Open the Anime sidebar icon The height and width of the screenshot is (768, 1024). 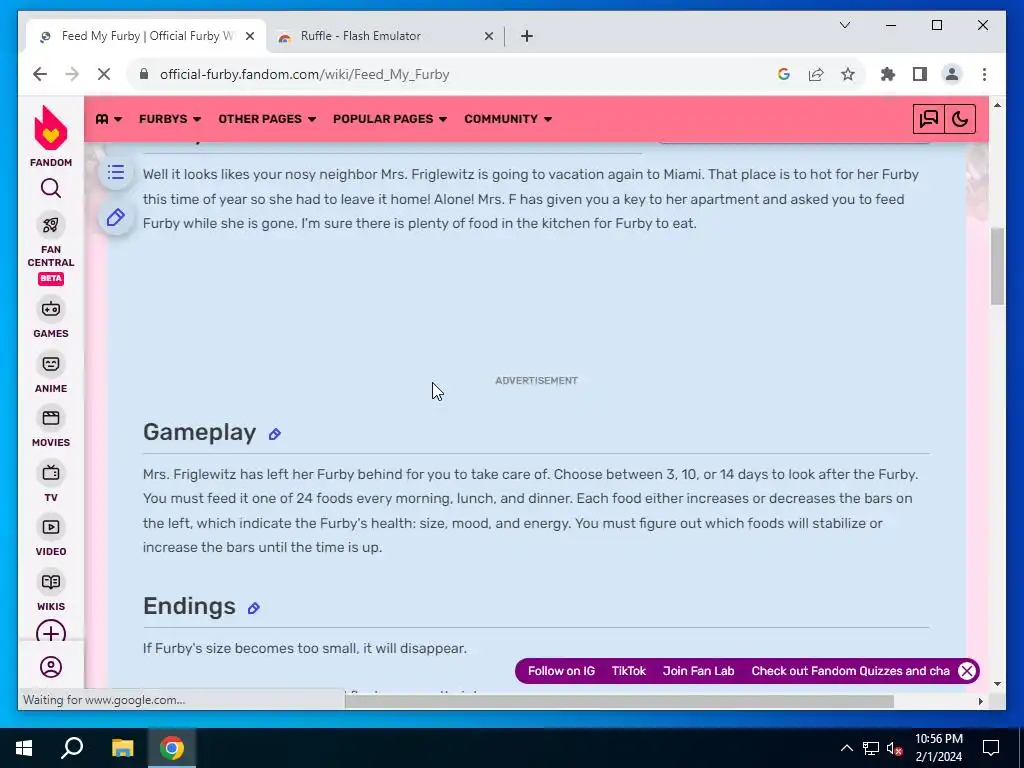point(50,364)
